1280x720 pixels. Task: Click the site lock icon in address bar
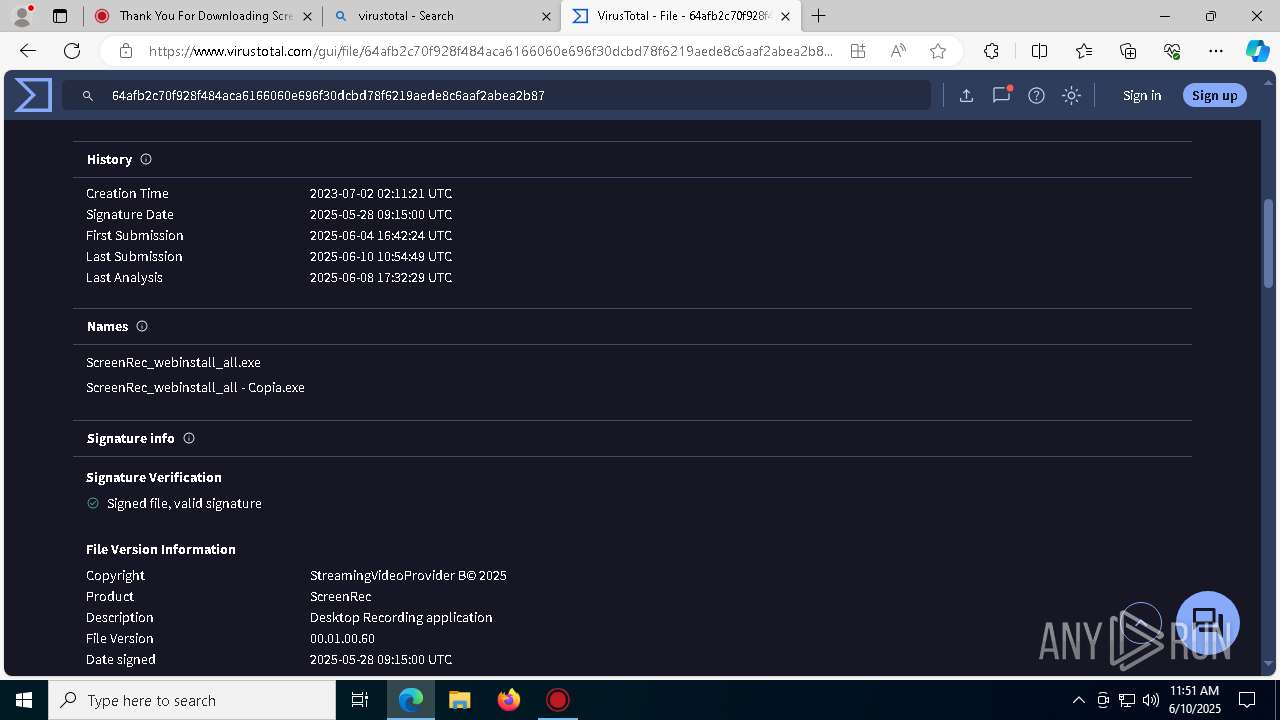coord(125,51)
